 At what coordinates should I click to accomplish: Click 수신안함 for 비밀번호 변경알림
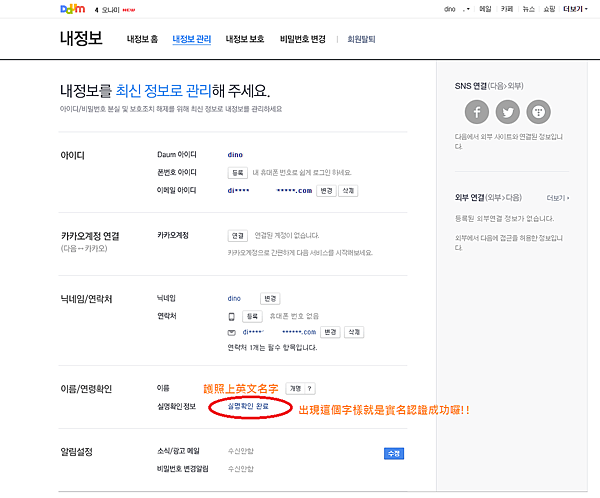click(x=241, y=469)
